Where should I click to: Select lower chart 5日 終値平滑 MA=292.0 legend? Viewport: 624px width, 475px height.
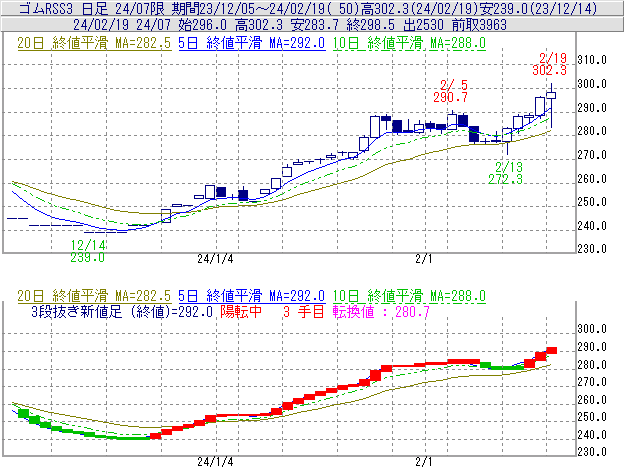point(252,296)
